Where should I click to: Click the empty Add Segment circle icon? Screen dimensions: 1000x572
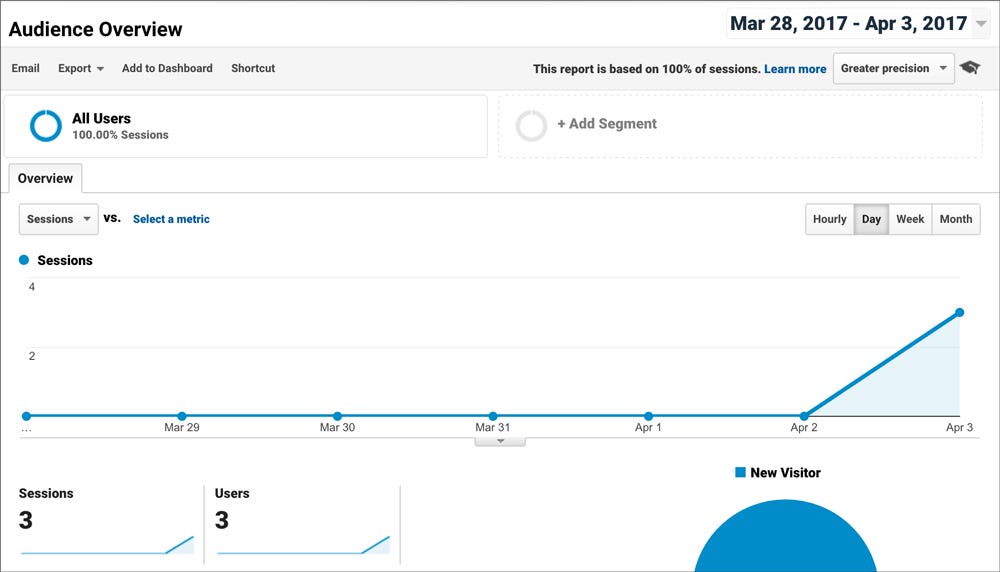pyautogui.click(x=531, y=126)
